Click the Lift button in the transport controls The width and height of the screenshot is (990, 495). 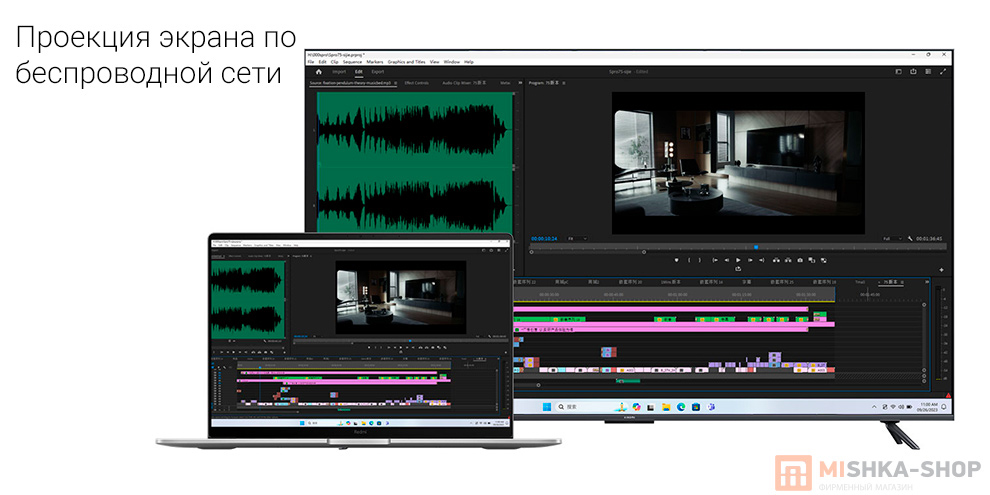coord(775,260)
